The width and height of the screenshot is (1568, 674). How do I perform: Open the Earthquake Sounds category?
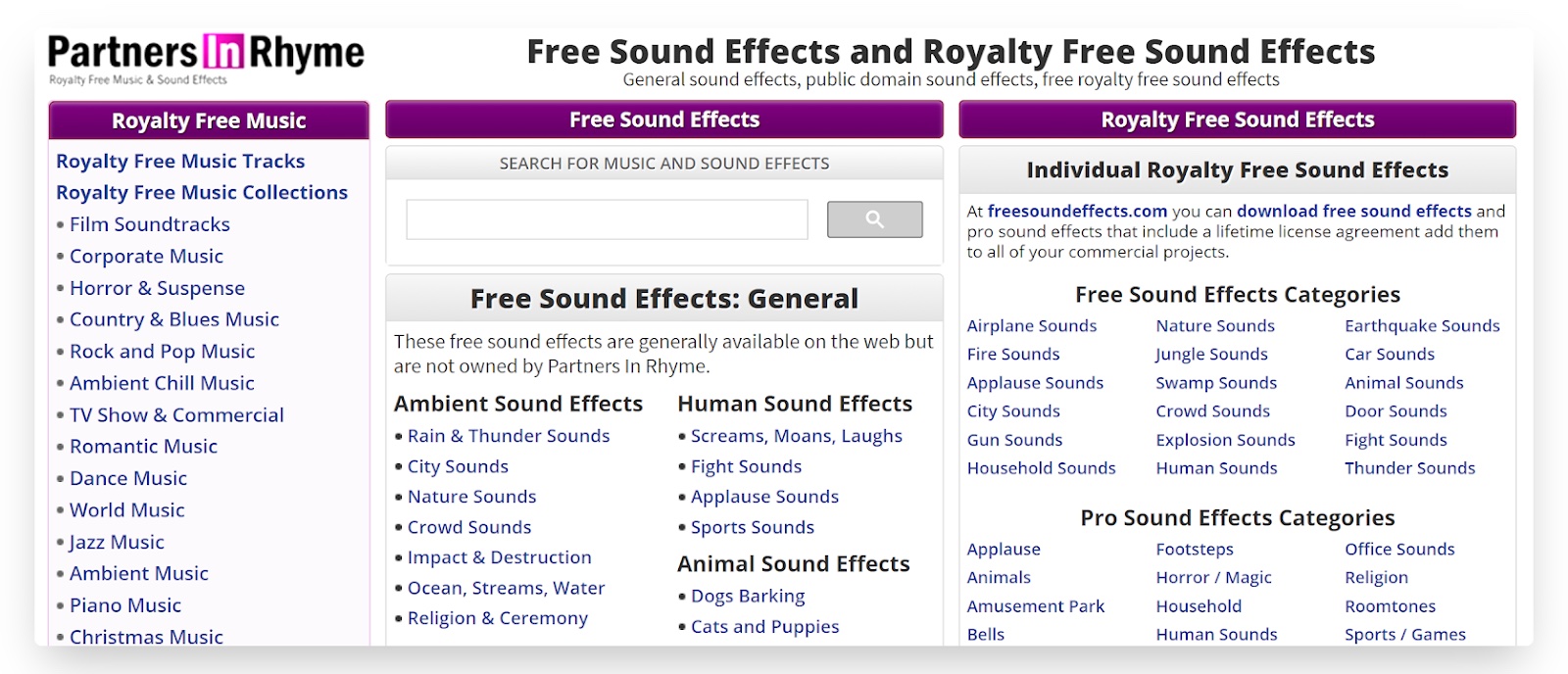1422,326
